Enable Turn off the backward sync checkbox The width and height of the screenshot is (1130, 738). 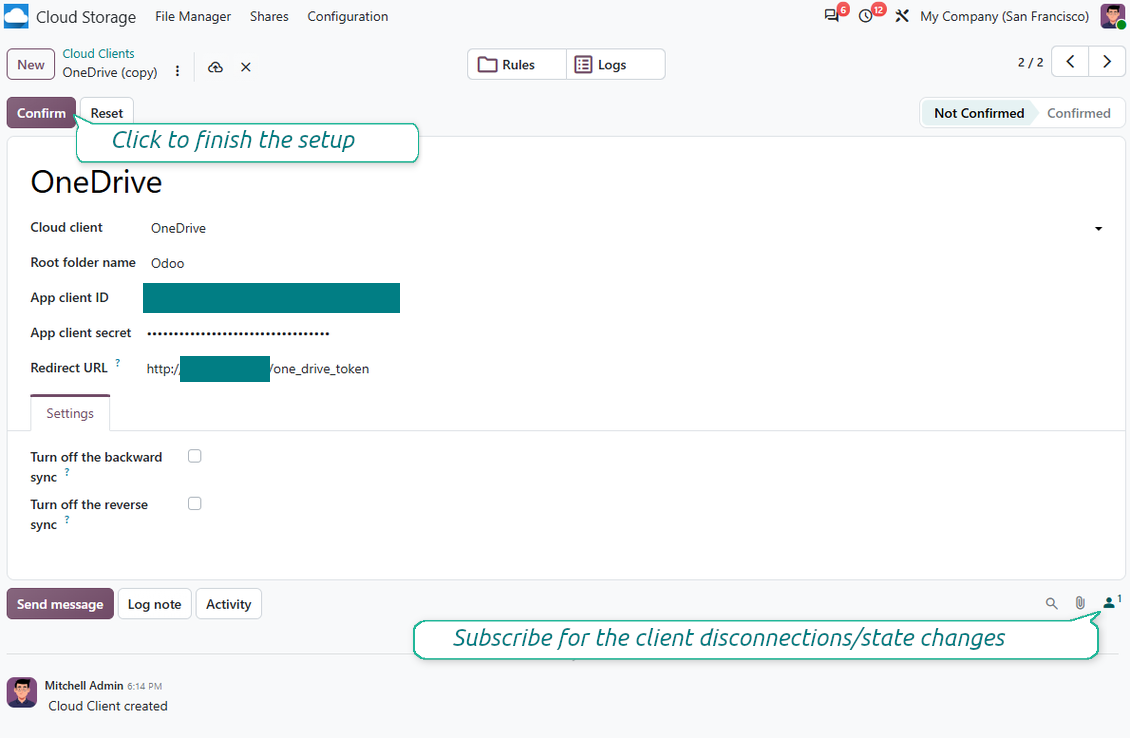(195, 456)
